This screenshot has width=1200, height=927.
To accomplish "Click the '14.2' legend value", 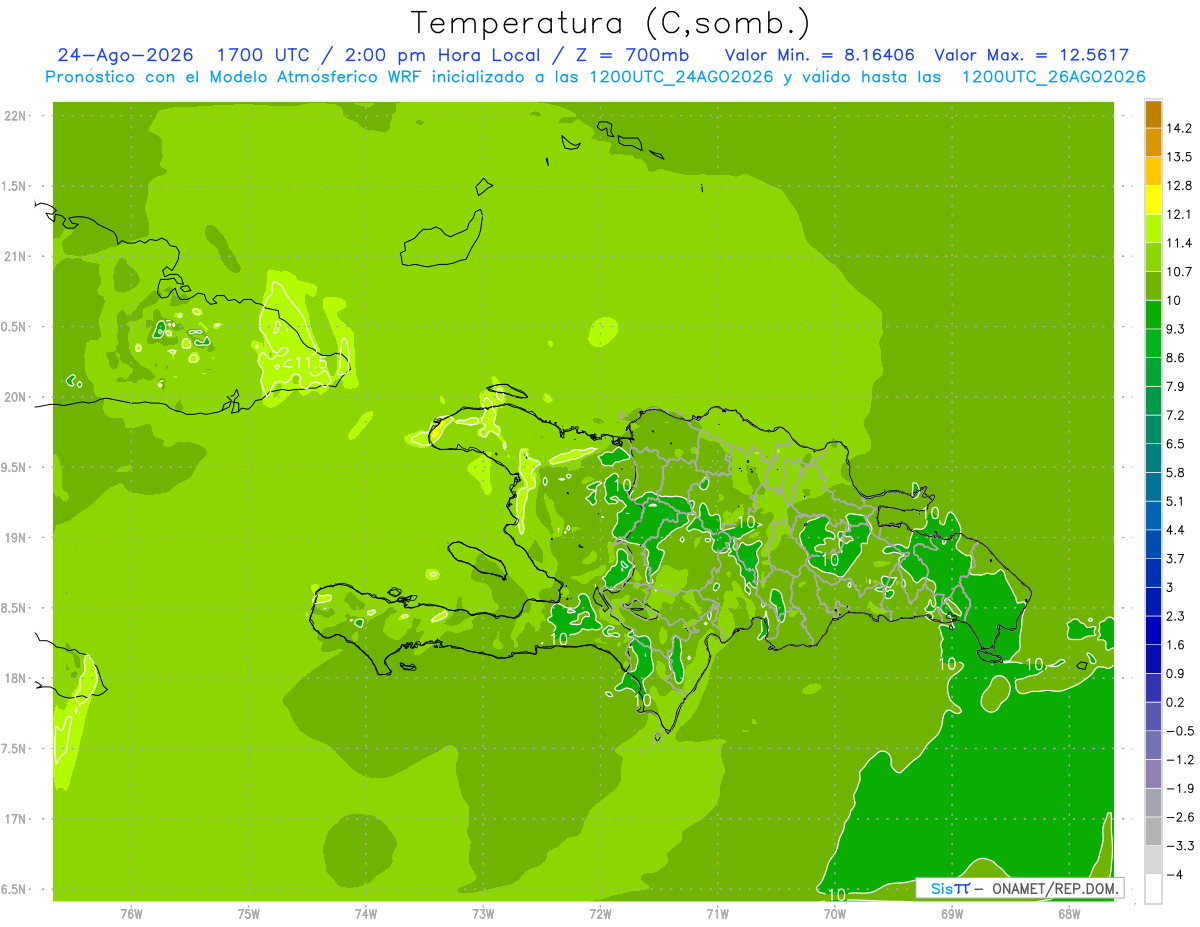I will [x=1179, y=128].
